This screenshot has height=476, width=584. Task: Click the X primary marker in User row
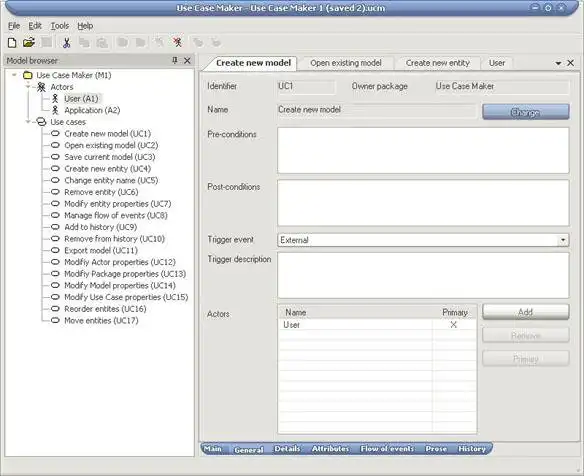[x=453, y=325]
